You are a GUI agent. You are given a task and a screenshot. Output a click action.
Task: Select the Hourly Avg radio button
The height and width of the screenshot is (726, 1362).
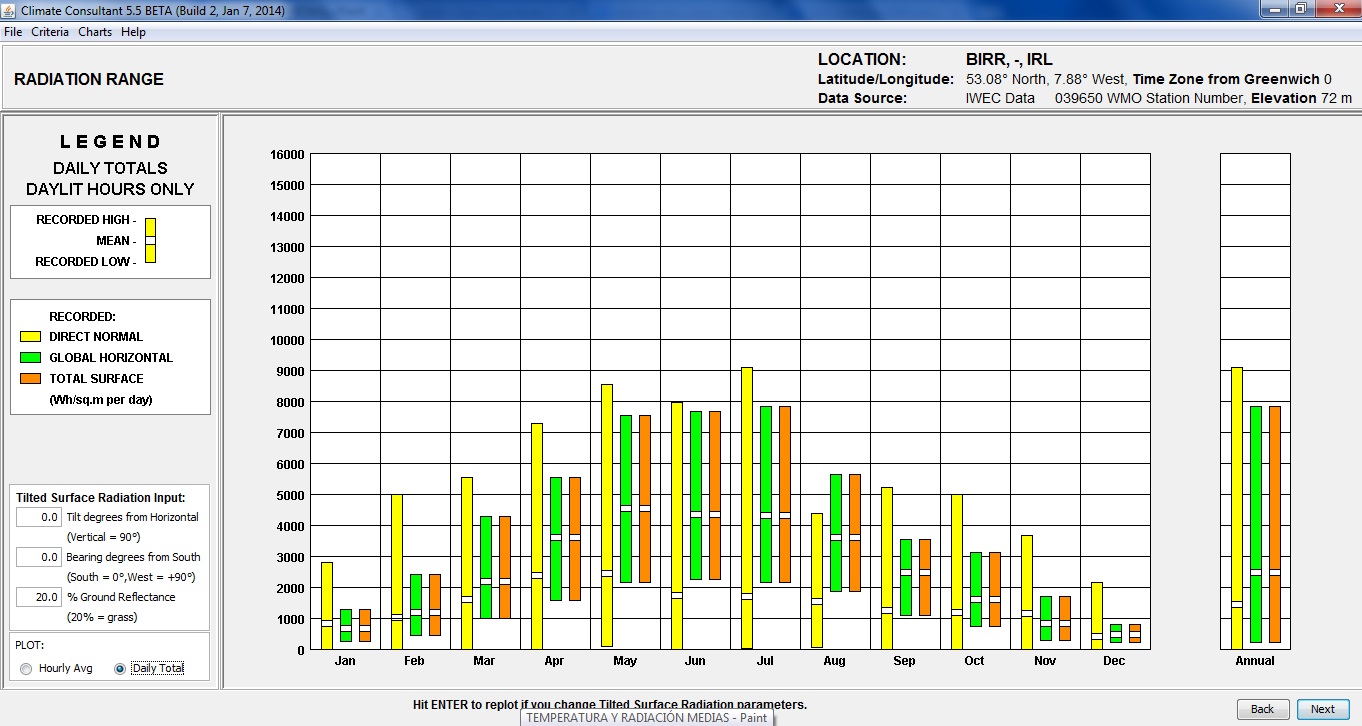tap(26, 668)
